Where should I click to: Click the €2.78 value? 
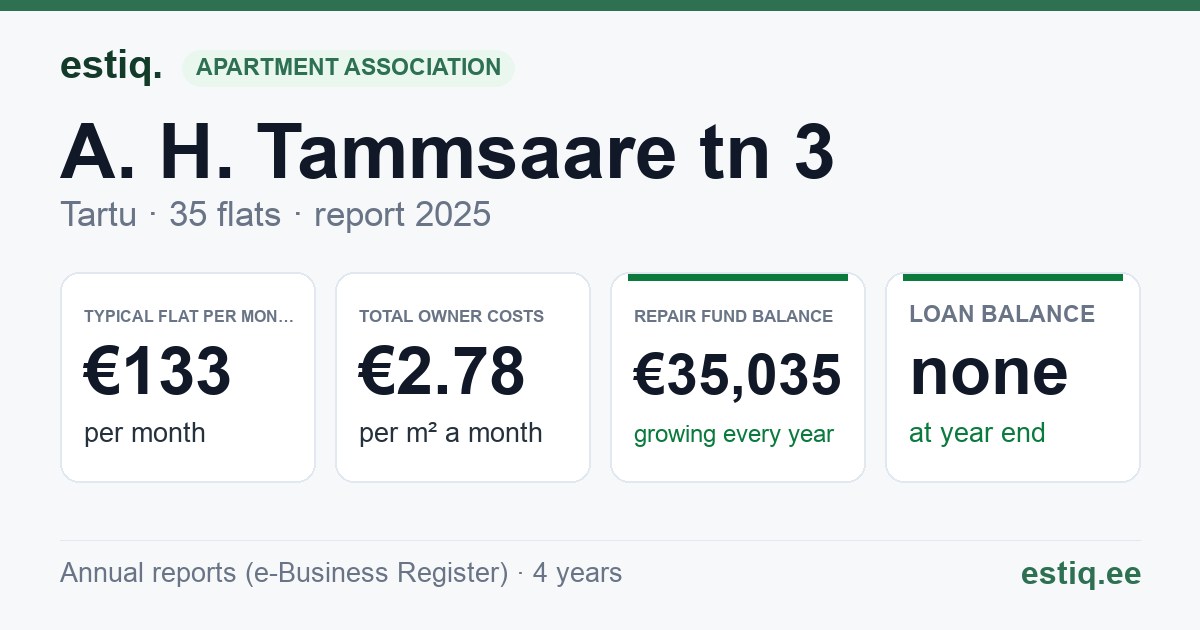pyautogui.click(x=442, y=371)
